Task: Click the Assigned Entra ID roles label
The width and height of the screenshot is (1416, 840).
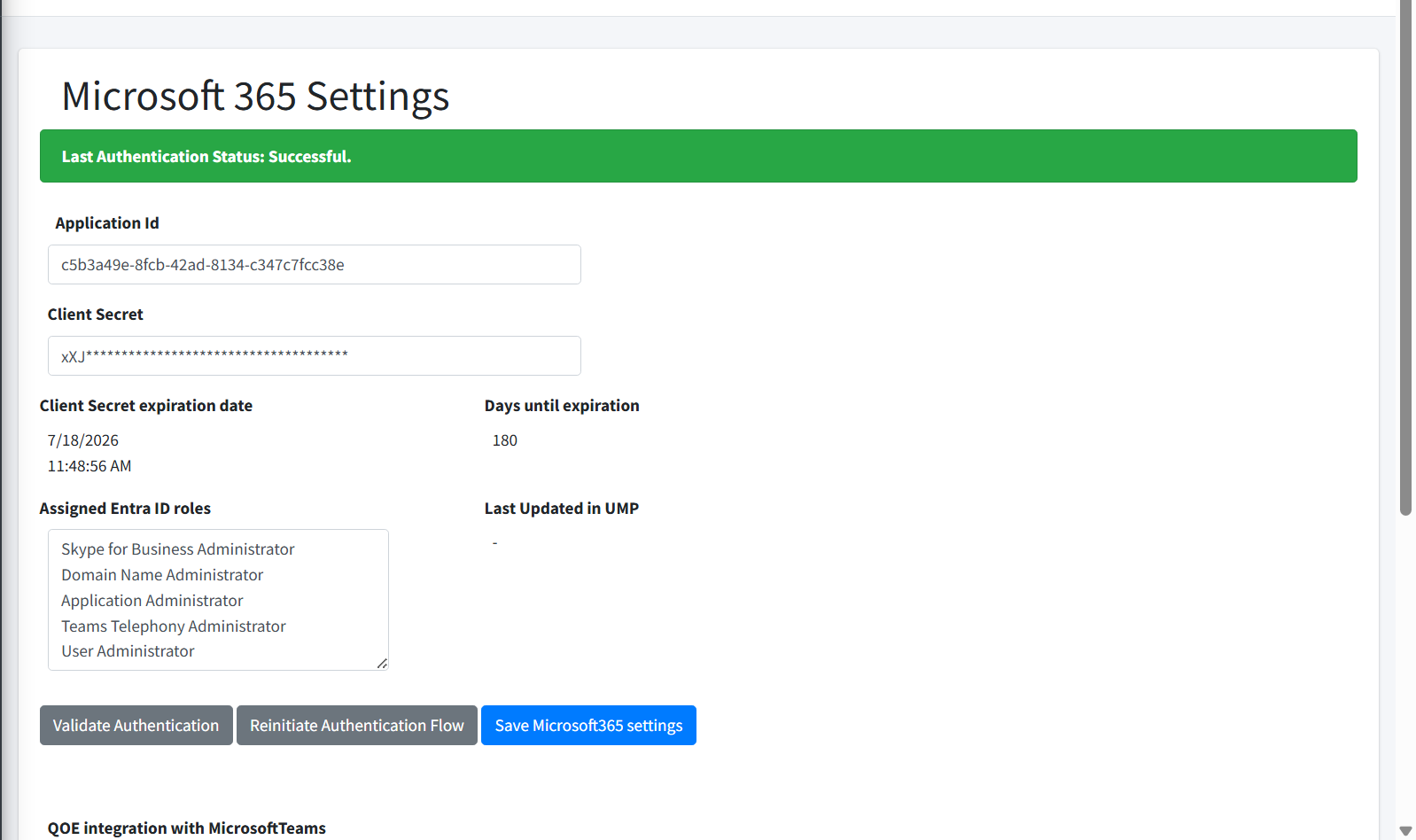Action: pyautogui.click(x=125, y=509)
